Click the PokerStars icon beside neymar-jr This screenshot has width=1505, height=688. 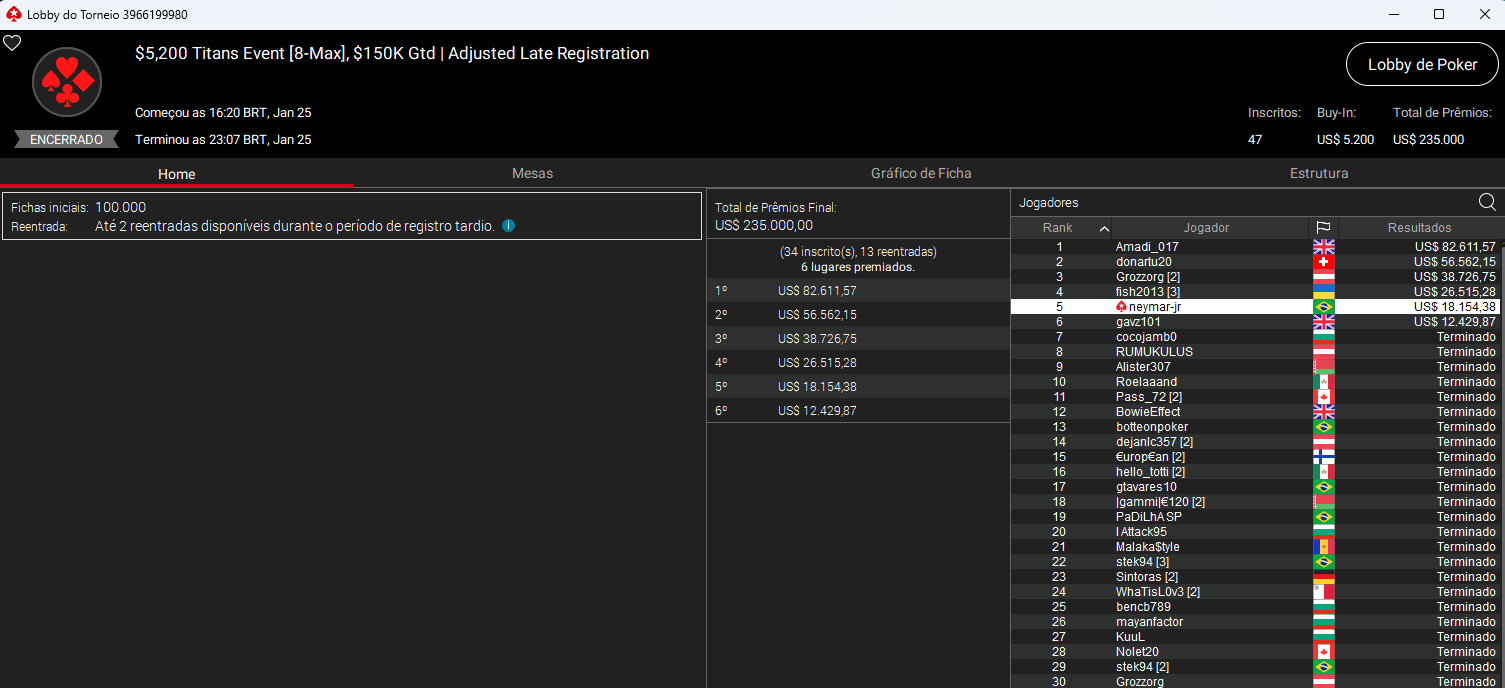[1121, 307]
